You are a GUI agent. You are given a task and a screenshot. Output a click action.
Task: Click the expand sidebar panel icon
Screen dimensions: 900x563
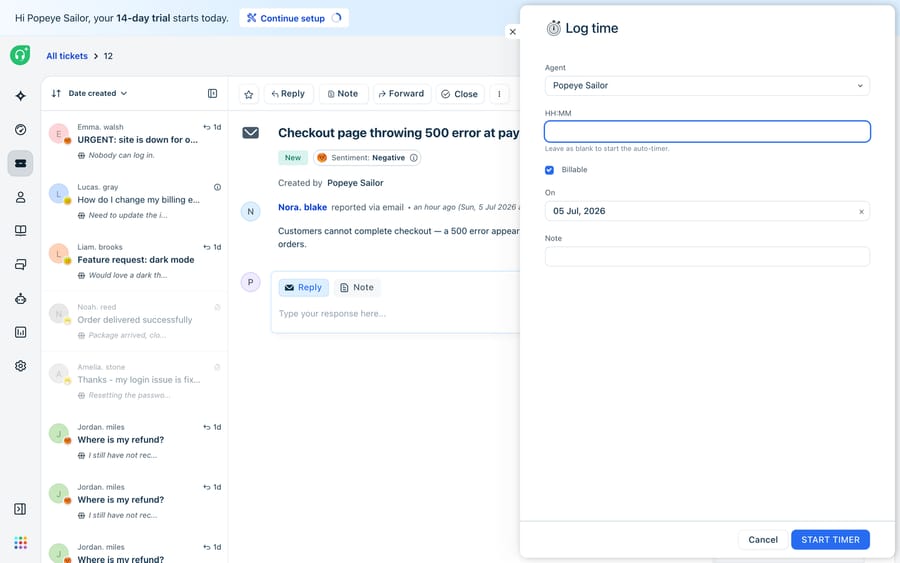(20, 509)
